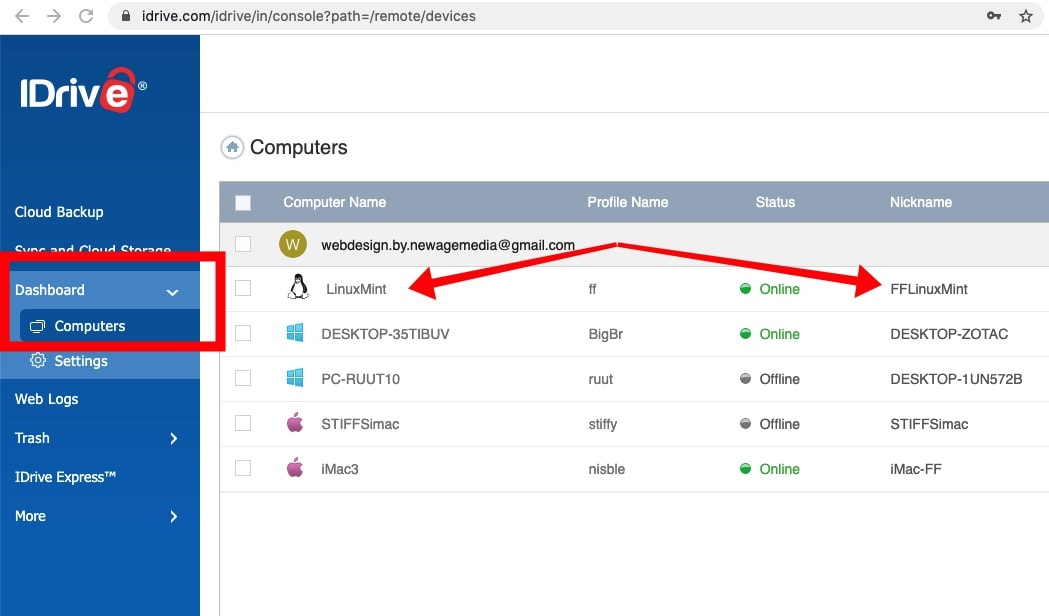
Task: Click the Apple icon for iMac3
Action: (x=295, y=468)
